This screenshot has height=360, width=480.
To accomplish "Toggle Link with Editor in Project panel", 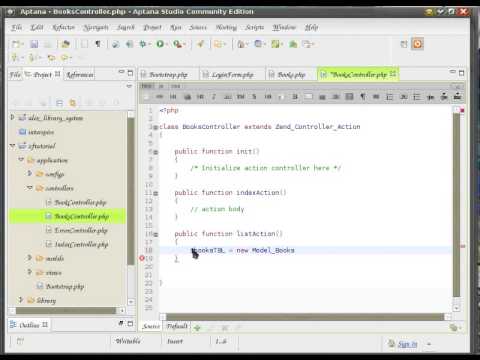I will tap(72, 103).
